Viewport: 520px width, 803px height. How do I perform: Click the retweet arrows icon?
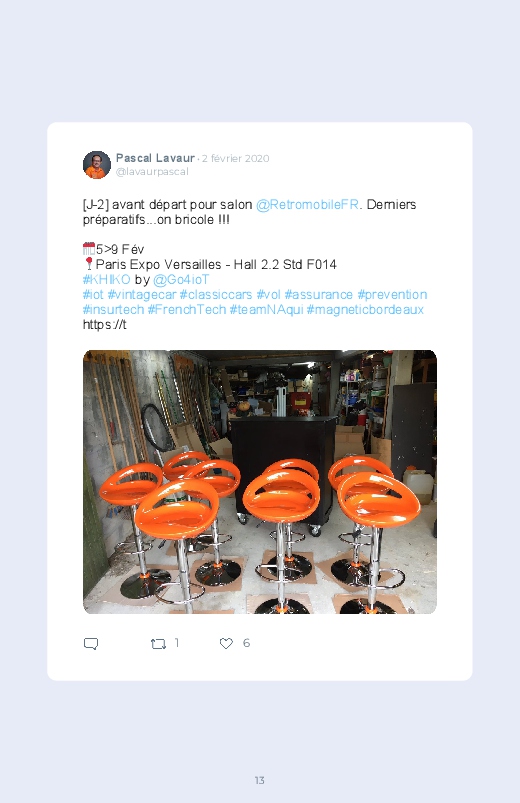(158, 644)
